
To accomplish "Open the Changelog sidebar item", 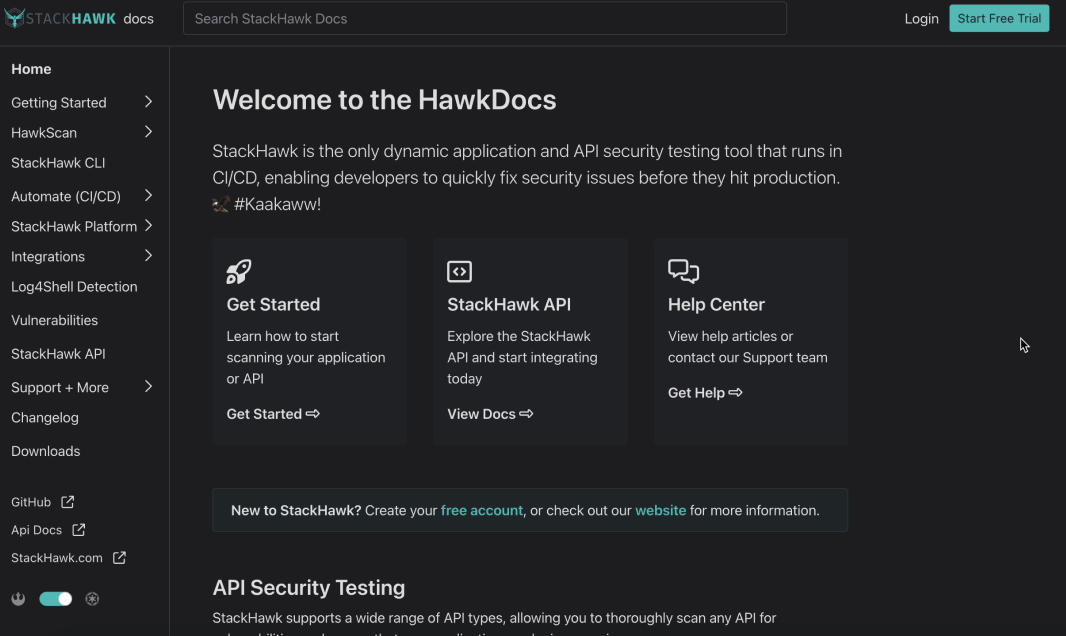I will click(45, 418).
